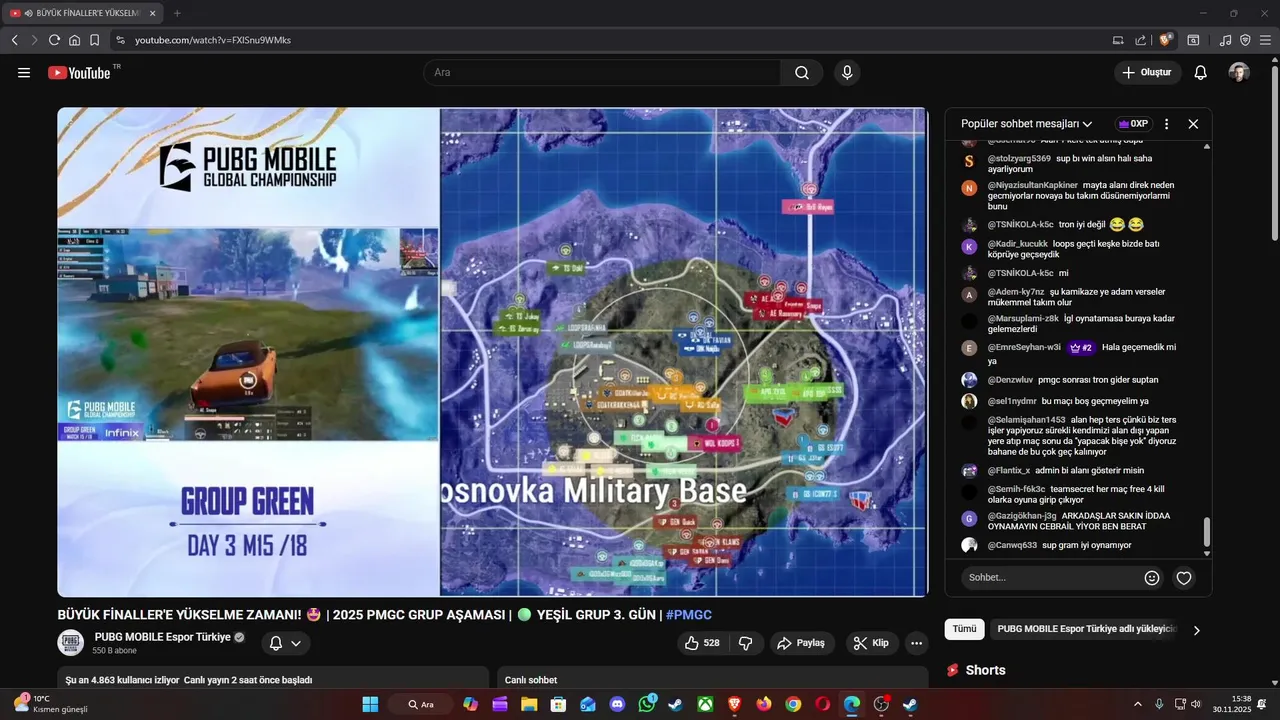This screenshot has height=720, width=1280.
Task: Open Brave playlist music note icon
Action: click(1226, 40)
